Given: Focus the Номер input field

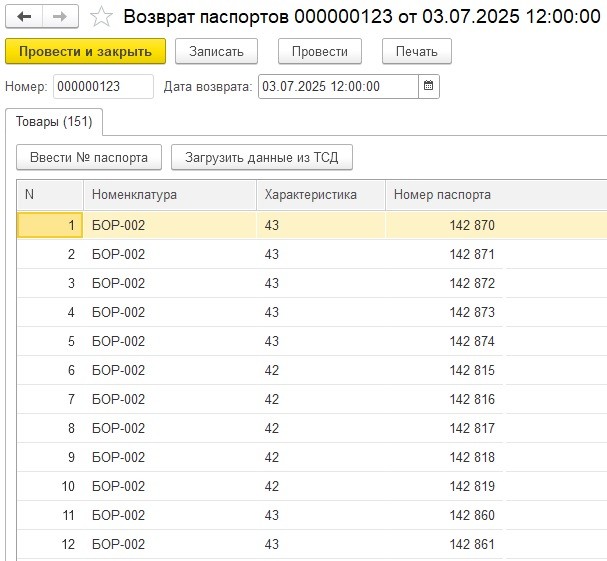Looking at the screenshot, I should coord(103,87).
